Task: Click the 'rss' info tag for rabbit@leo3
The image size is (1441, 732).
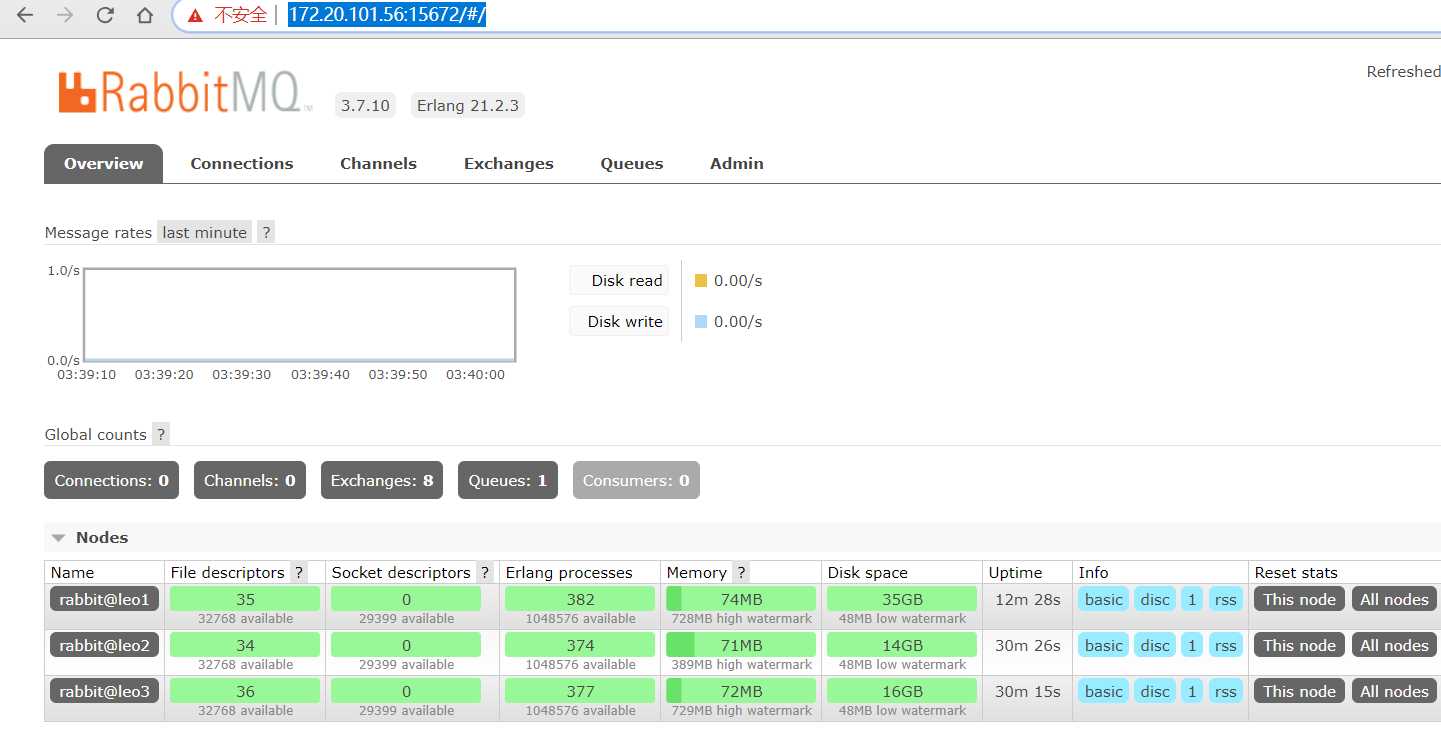Action: pyautogui.click(x=1225, y=691)
